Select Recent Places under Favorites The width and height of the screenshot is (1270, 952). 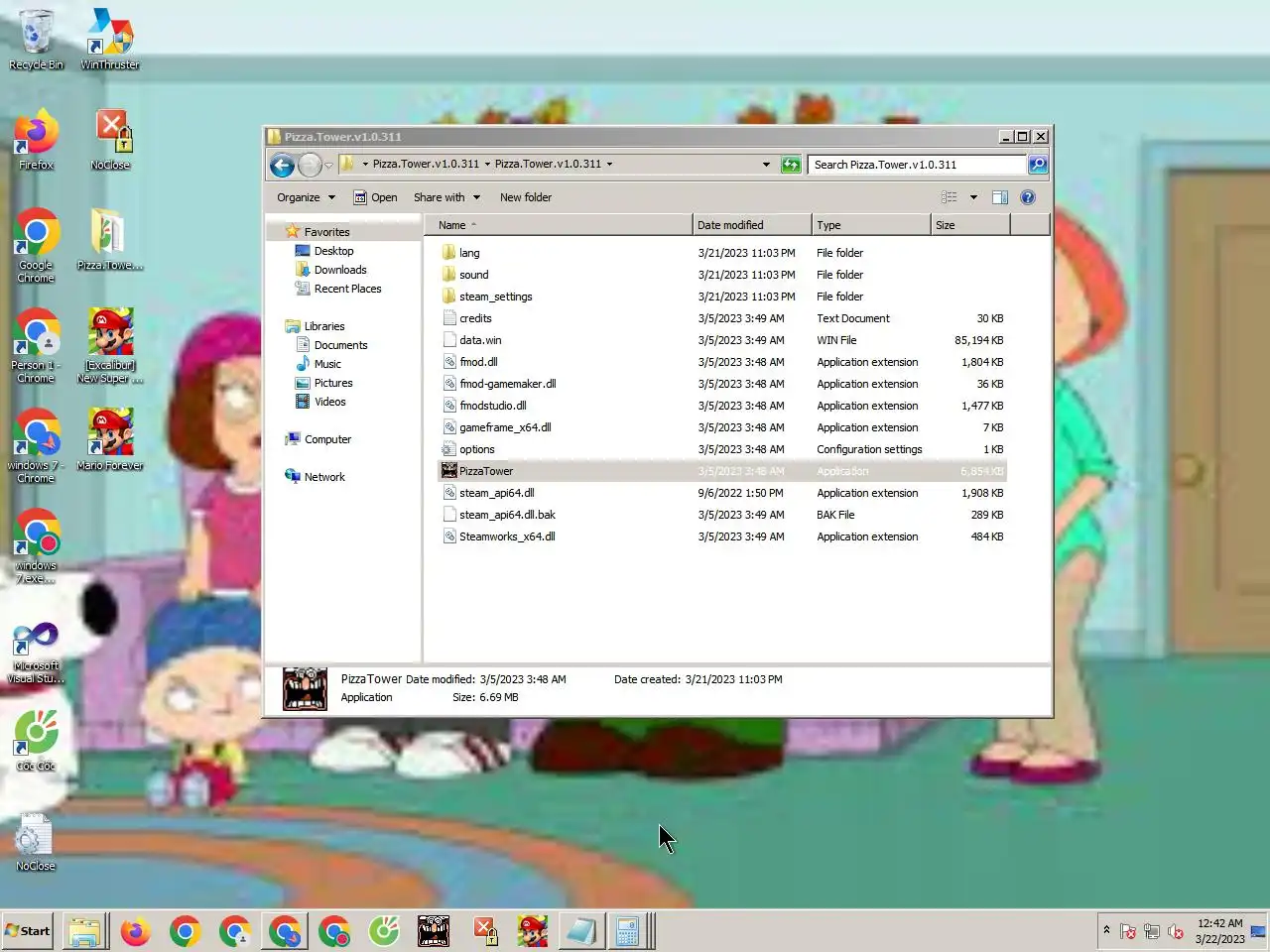click(347, 289)
